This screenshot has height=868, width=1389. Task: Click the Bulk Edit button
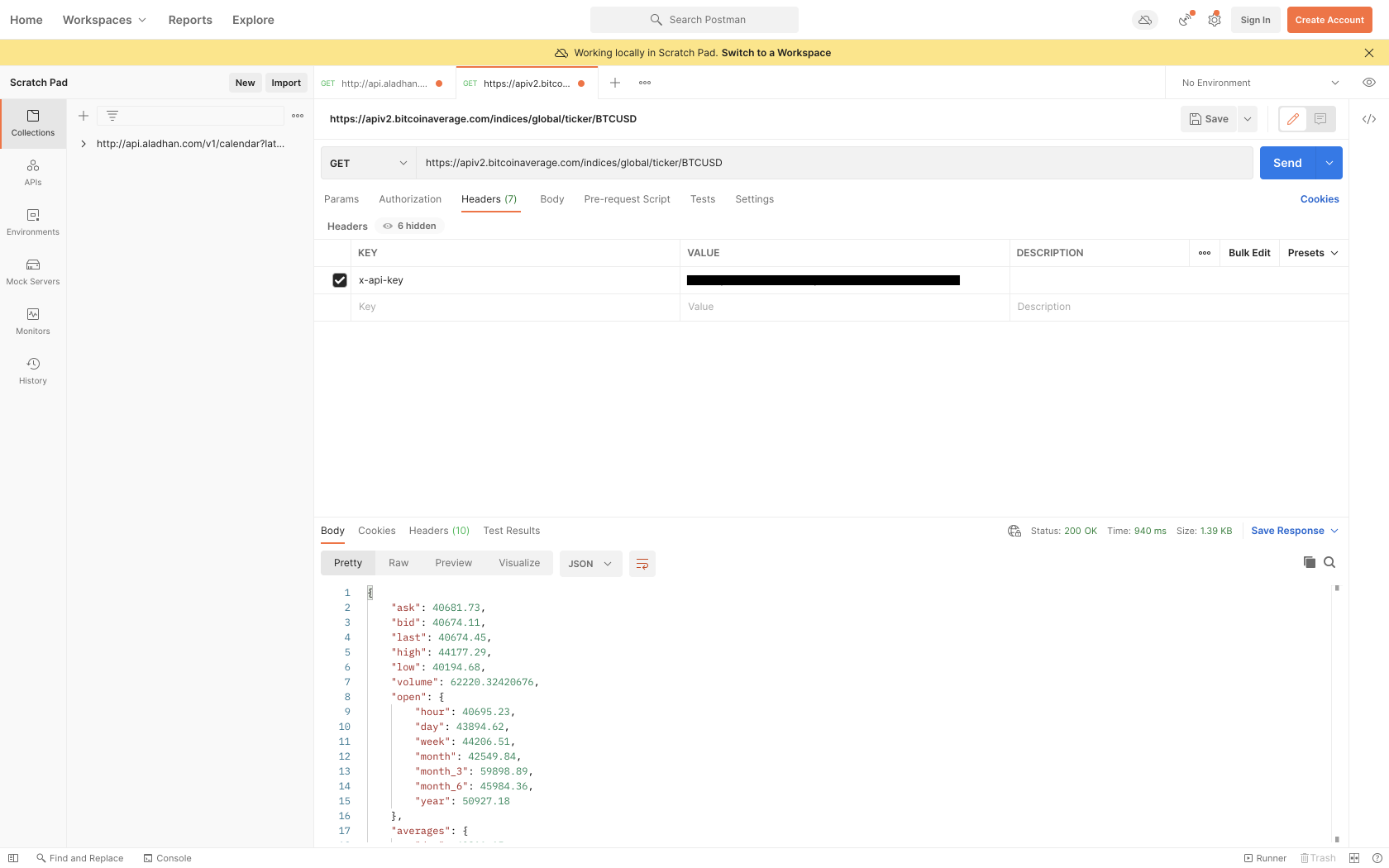(x=1249, y=253)
